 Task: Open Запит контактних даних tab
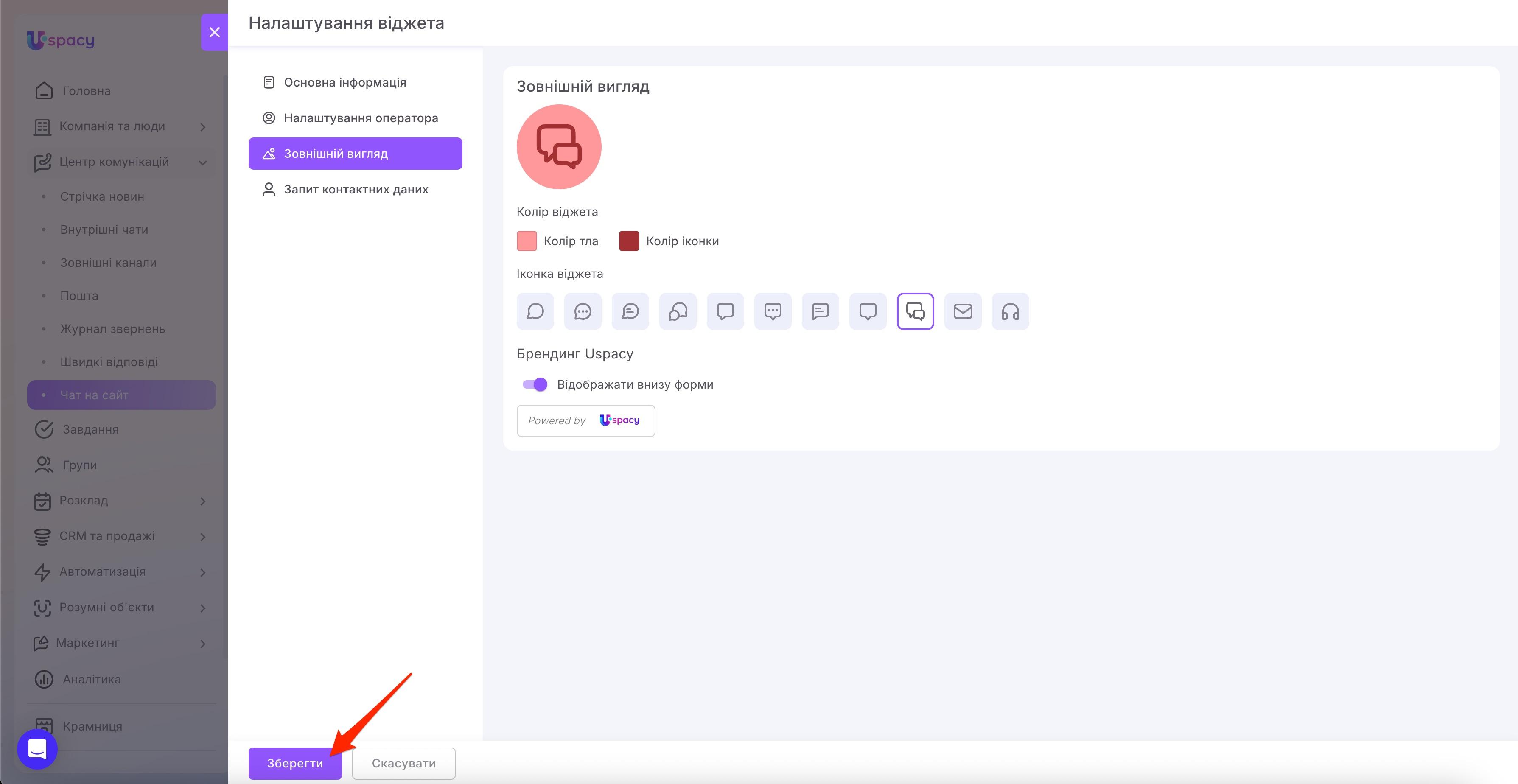[356, 189]
